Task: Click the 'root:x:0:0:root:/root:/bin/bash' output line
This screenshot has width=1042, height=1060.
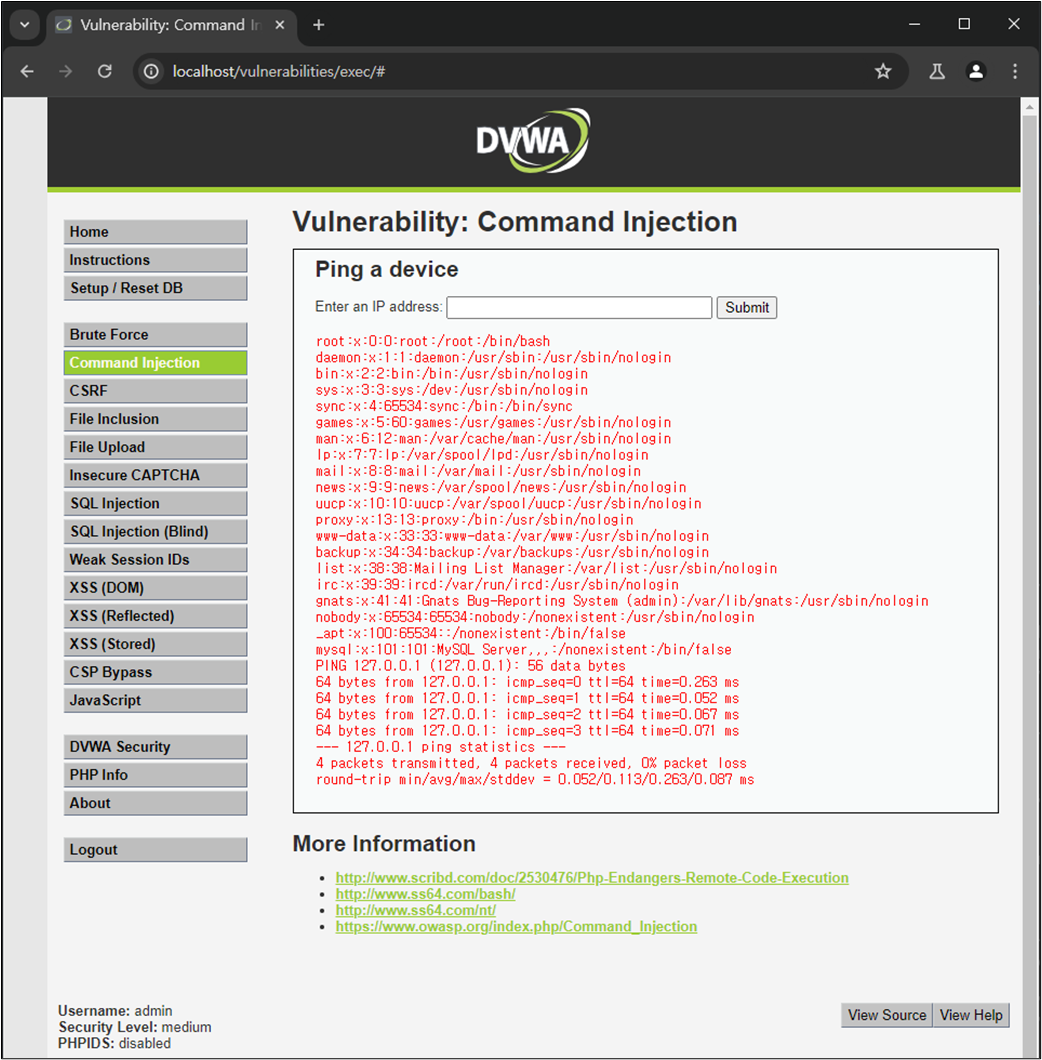Action: pos(433,341)
